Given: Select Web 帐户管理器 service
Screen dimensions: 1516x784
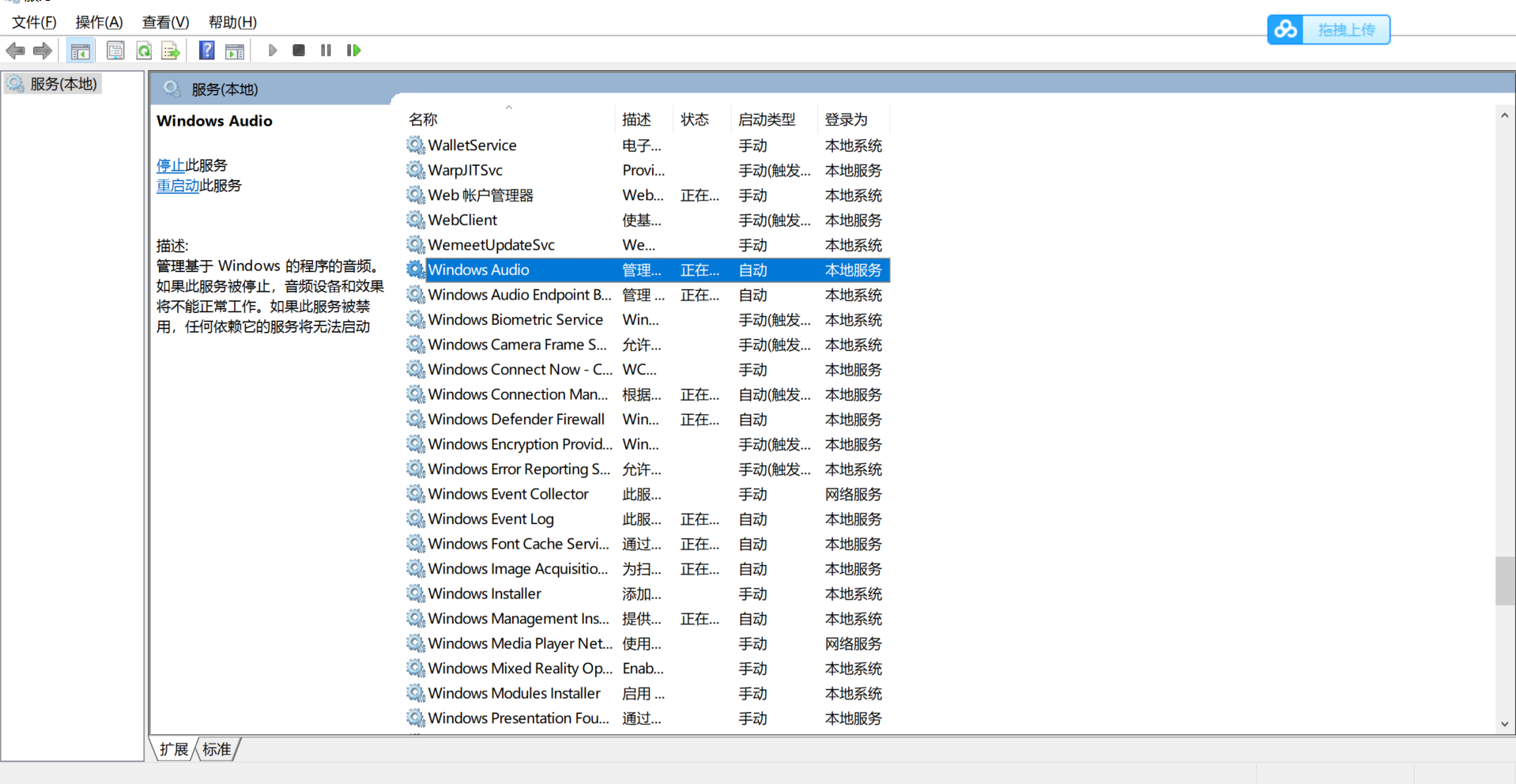Looking at the screenshot, I should pyautogui.click(x=647, y=195).
